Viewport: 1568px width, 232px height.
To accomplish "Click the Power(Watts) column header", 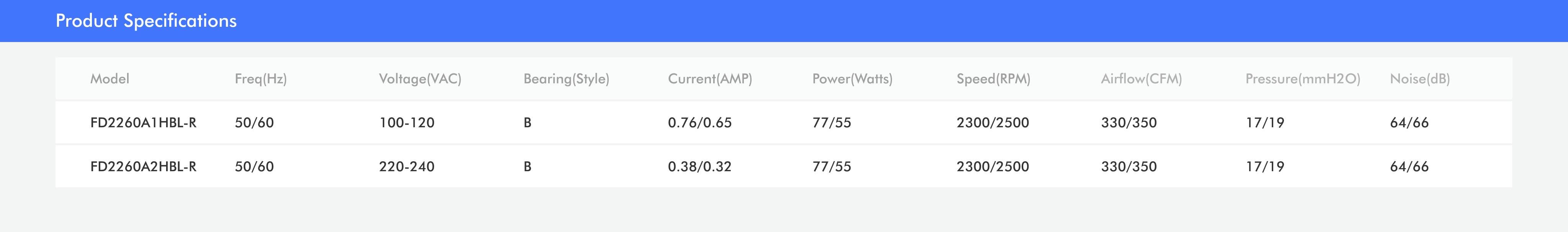I will pos(852,79).
